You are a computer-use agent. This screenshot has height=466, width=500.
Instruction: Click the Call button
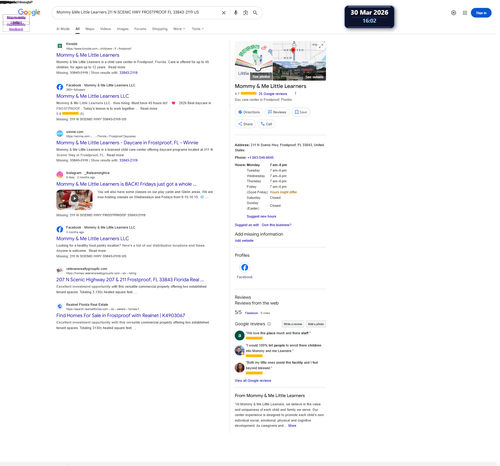(266, 124)
